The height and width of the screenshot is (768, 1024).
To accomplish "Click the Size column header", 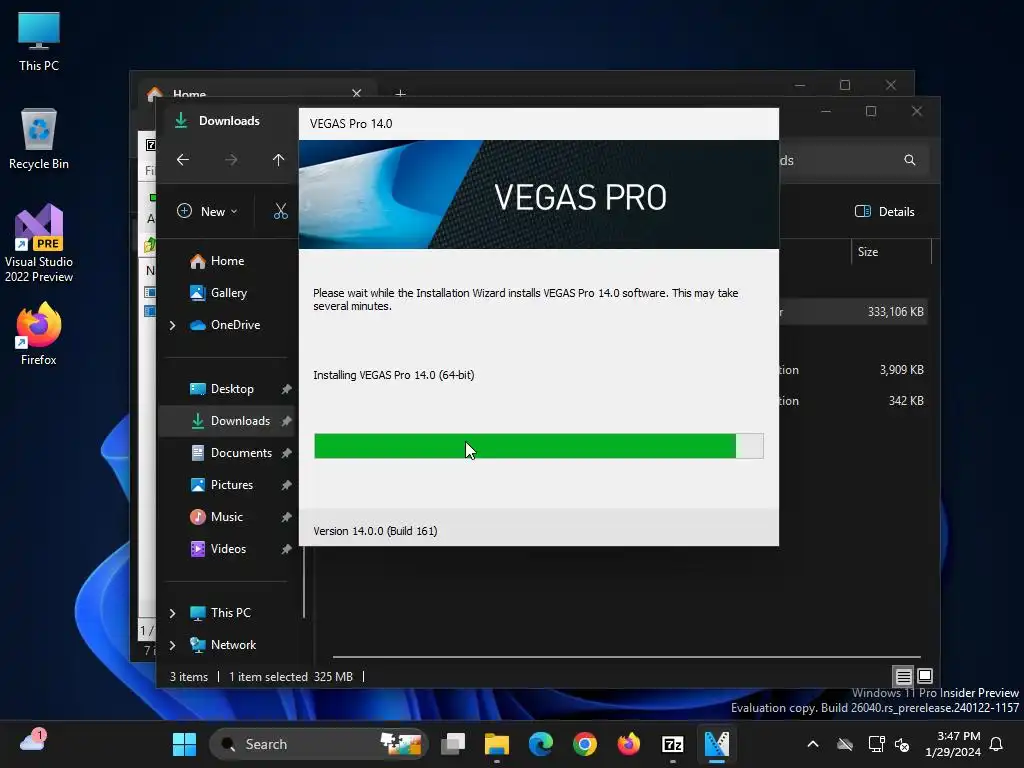I will (x=891, y=251).
